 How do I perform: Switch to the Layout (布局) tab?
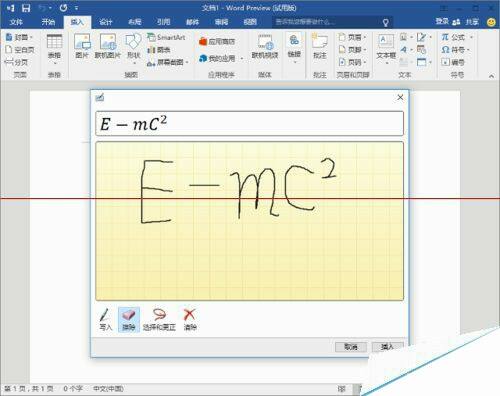[x=135, y=22]
